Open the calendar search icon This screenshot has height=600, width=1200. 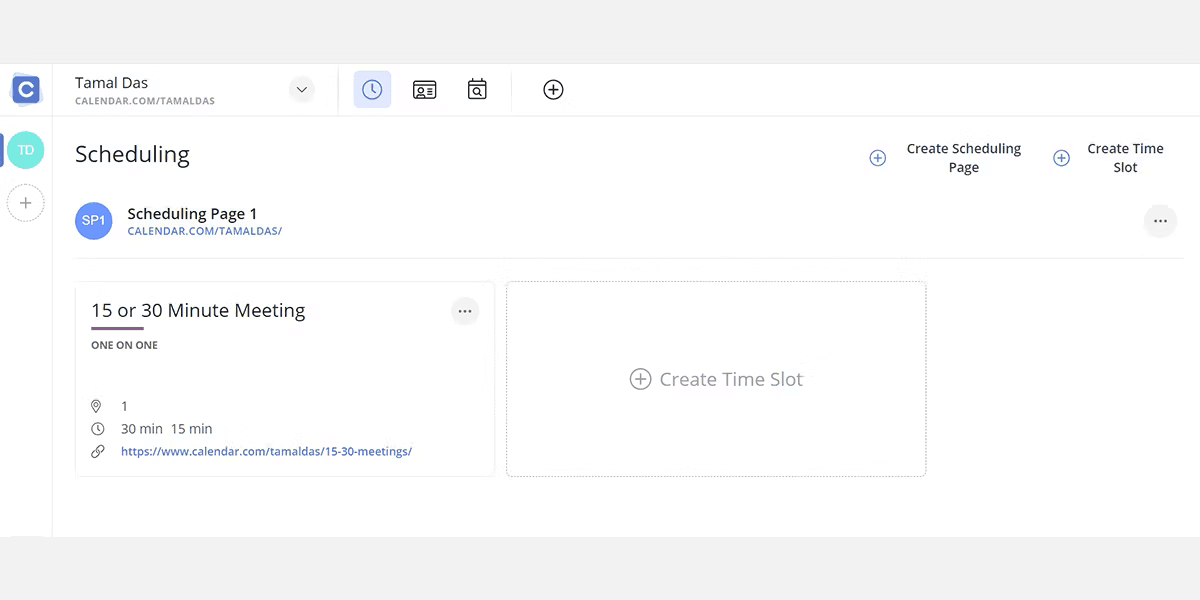[477, 90]
